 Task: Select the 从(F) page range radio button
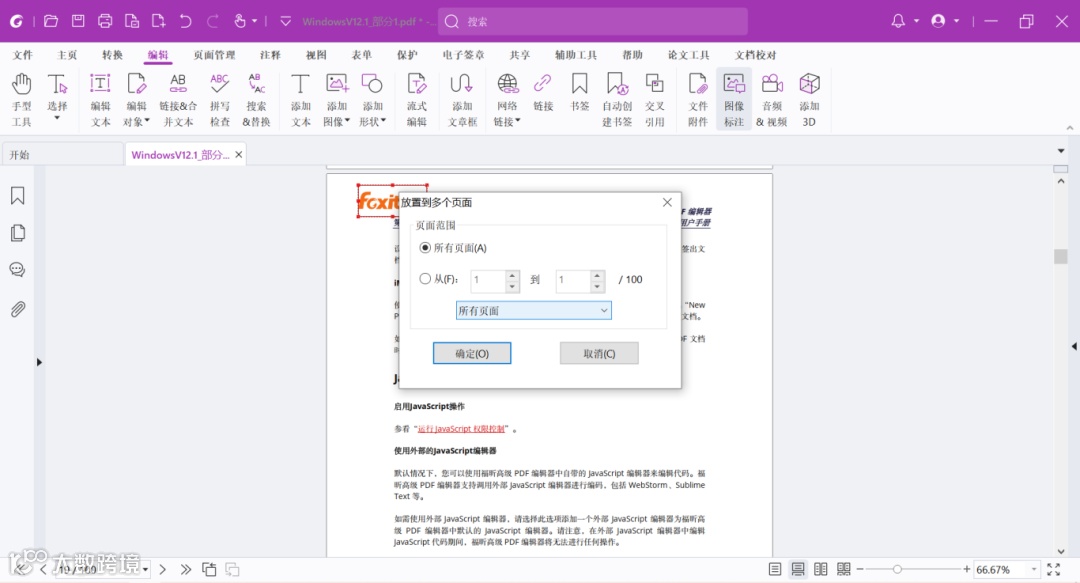425,279
